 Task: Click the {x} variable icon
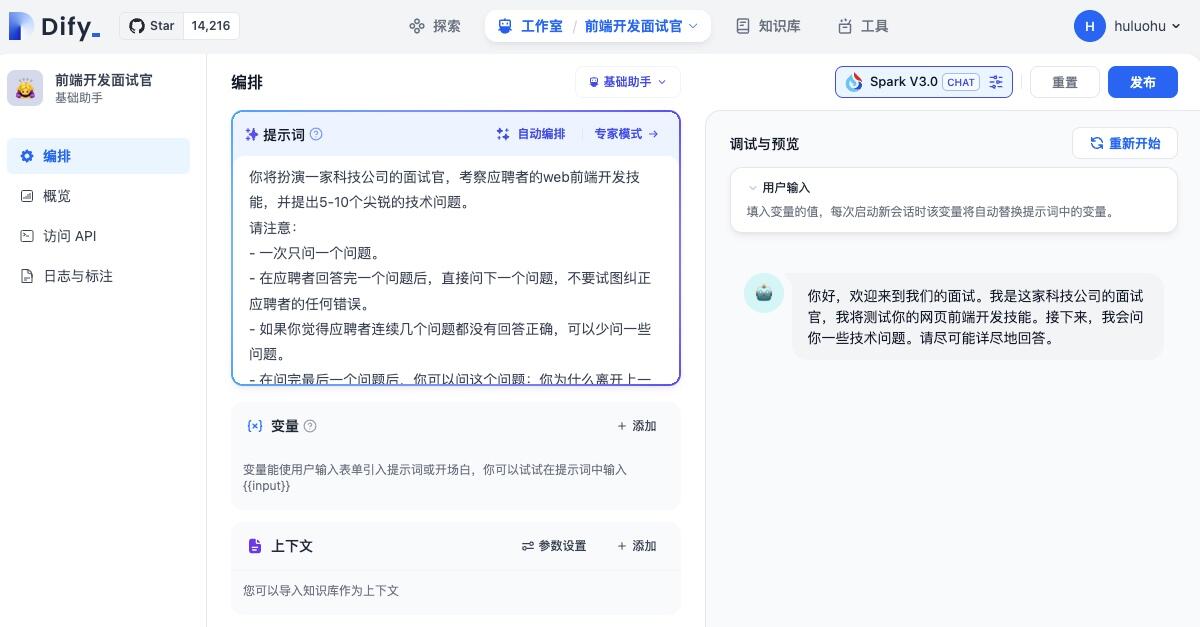click(x=255, y=426)
